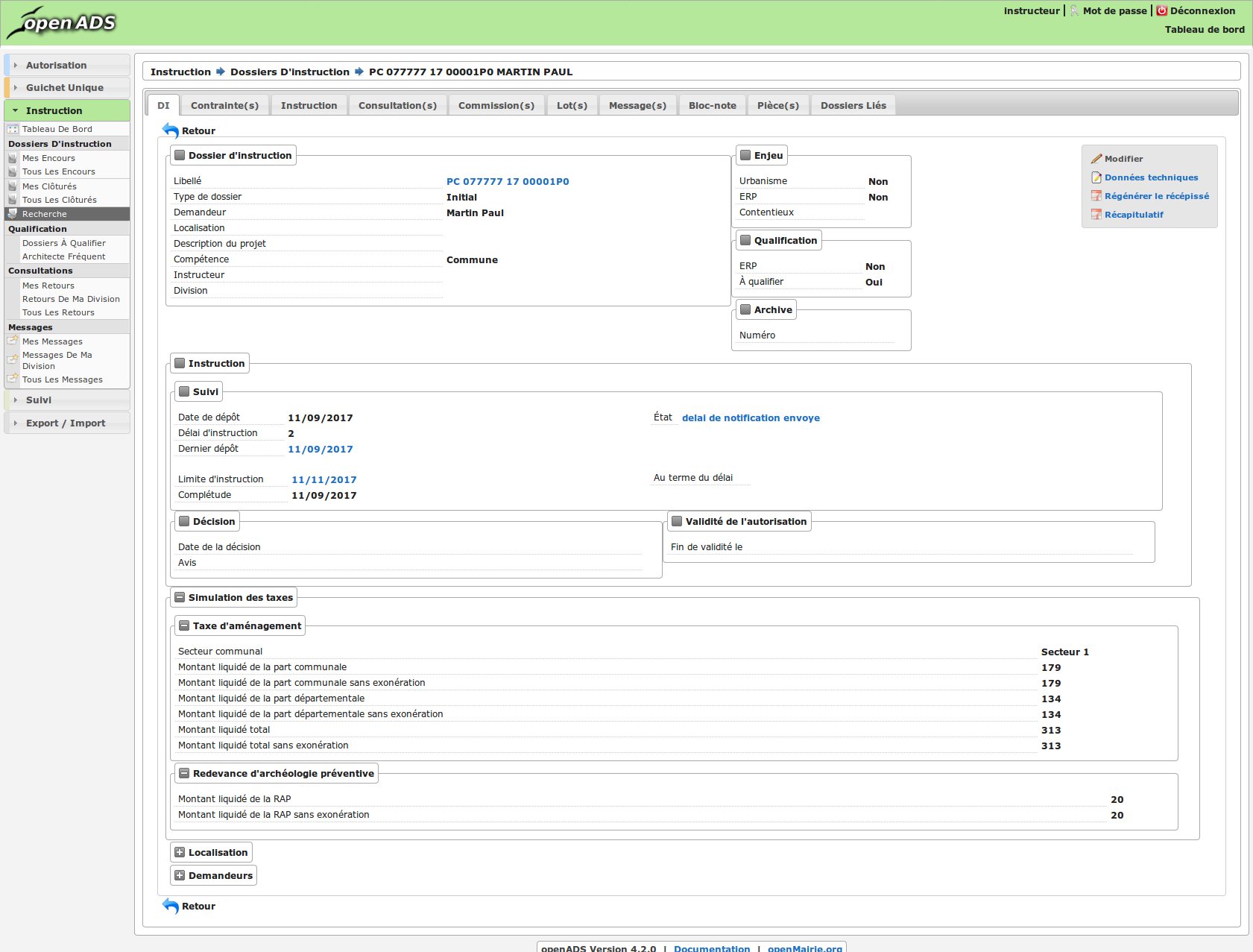
Task: Expand the Autorisation menu
Action: [x=67, y=66]
